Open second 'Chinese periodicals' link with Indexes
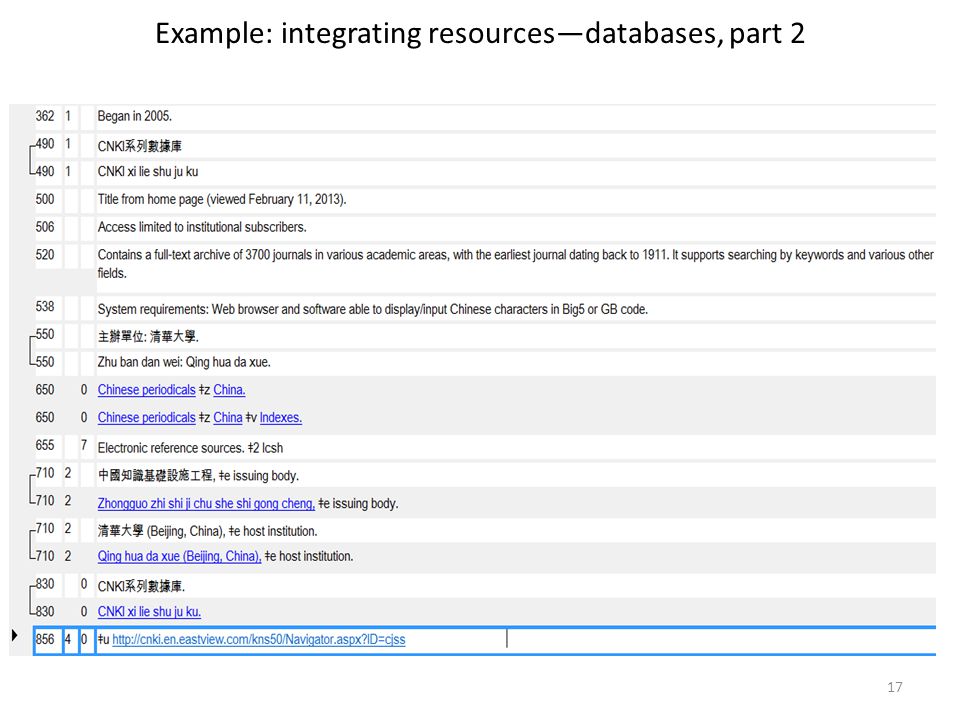Screen dimensions: 960x720 [x=146, y=418]
